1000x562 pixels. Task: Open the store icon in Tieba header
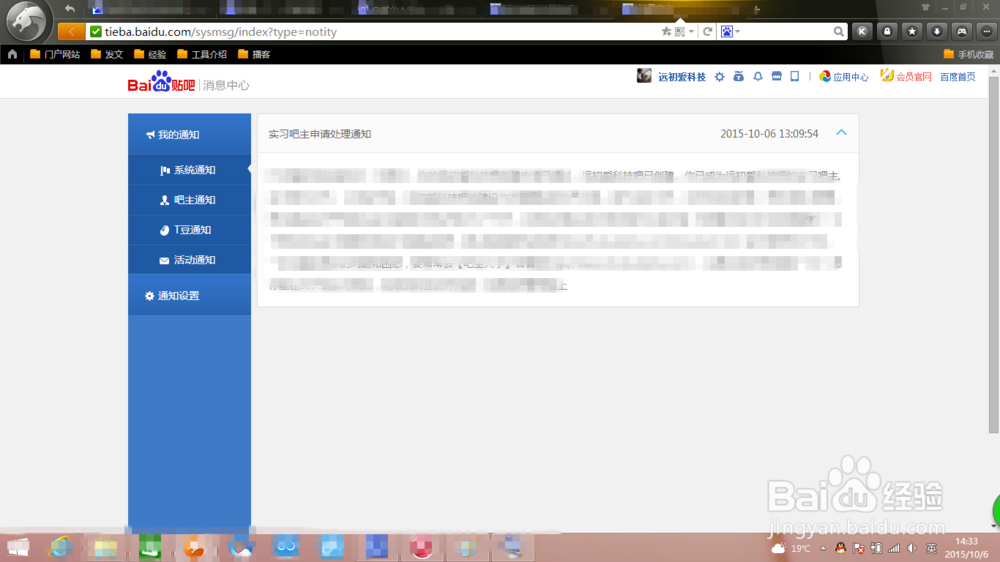776,77
